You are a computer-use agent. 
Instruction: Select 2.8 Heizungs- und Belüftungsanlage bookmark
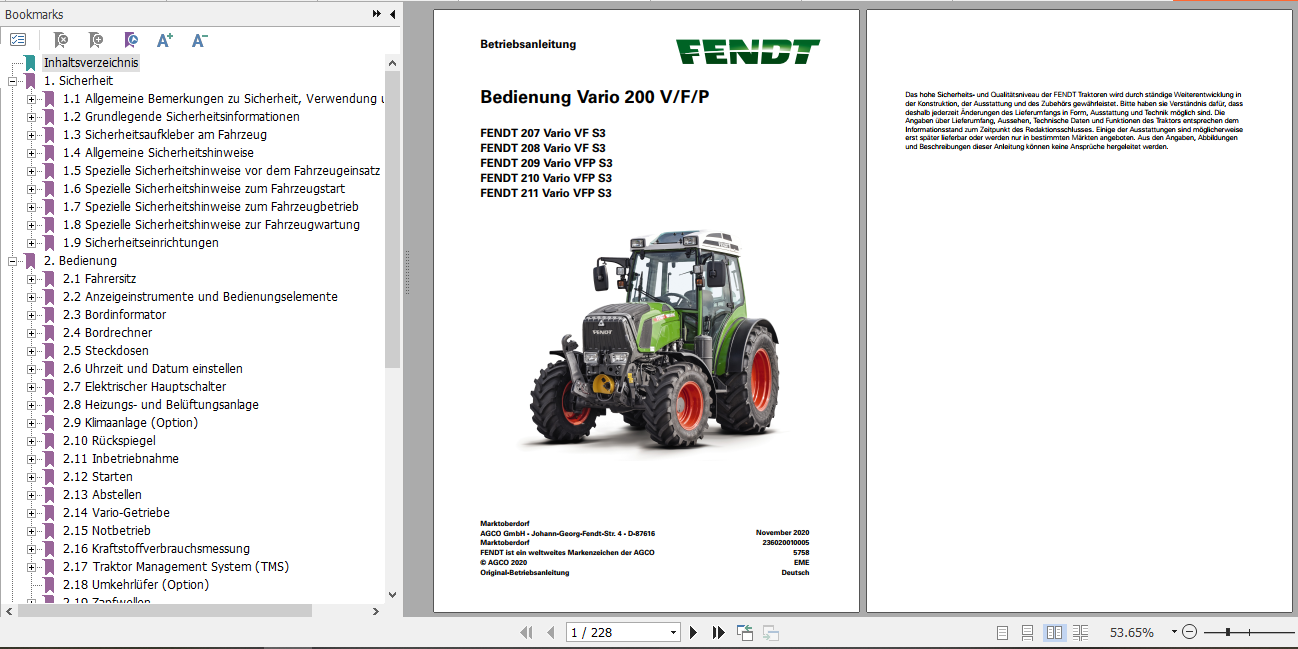click(160, 405)
